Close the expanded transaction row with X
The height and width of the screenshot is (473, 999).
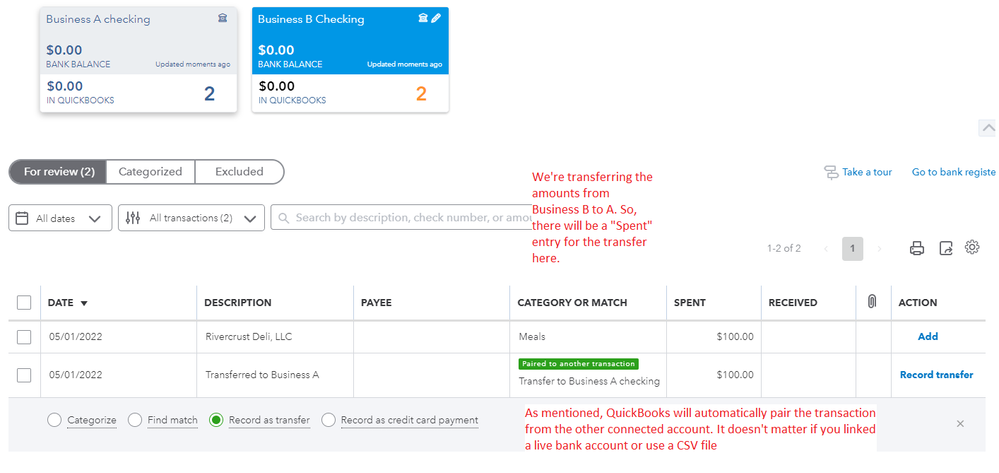(960, 424)
